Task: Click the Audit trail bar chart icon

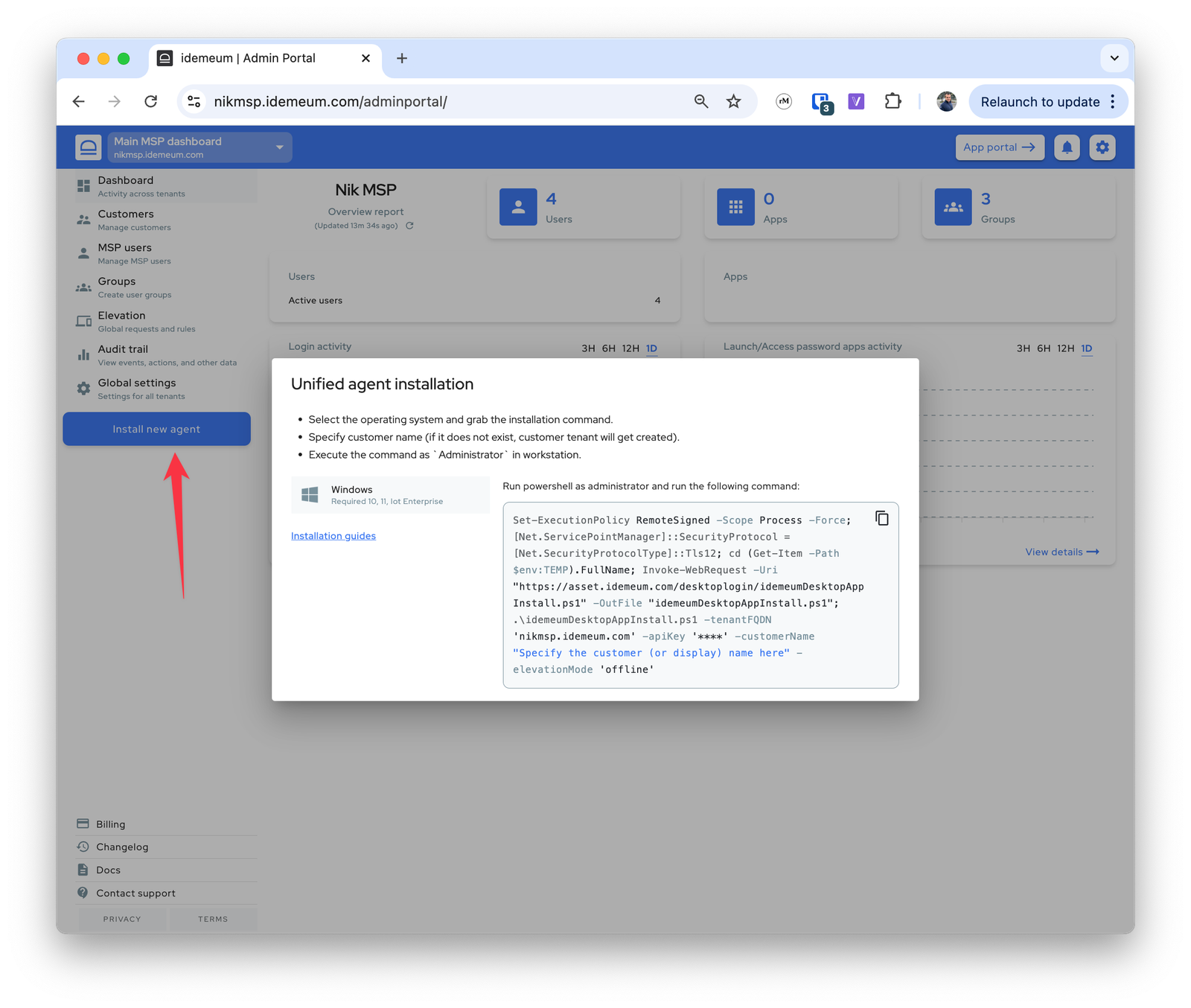Action: pos(83,355)
